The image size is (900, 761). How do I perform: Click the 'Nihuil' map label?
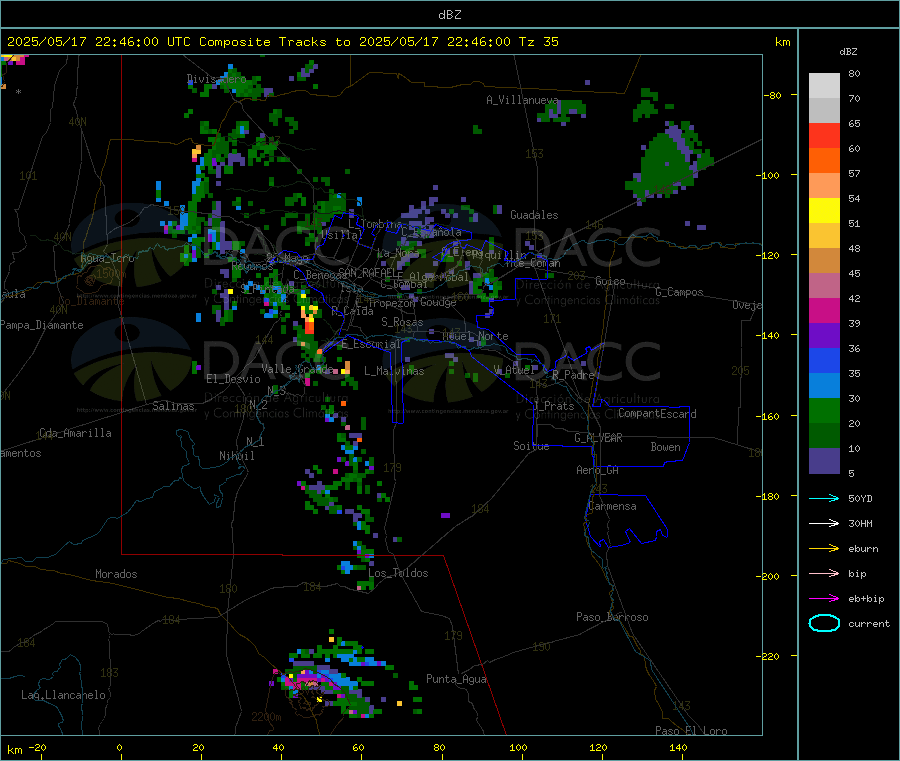pos(236,456)
